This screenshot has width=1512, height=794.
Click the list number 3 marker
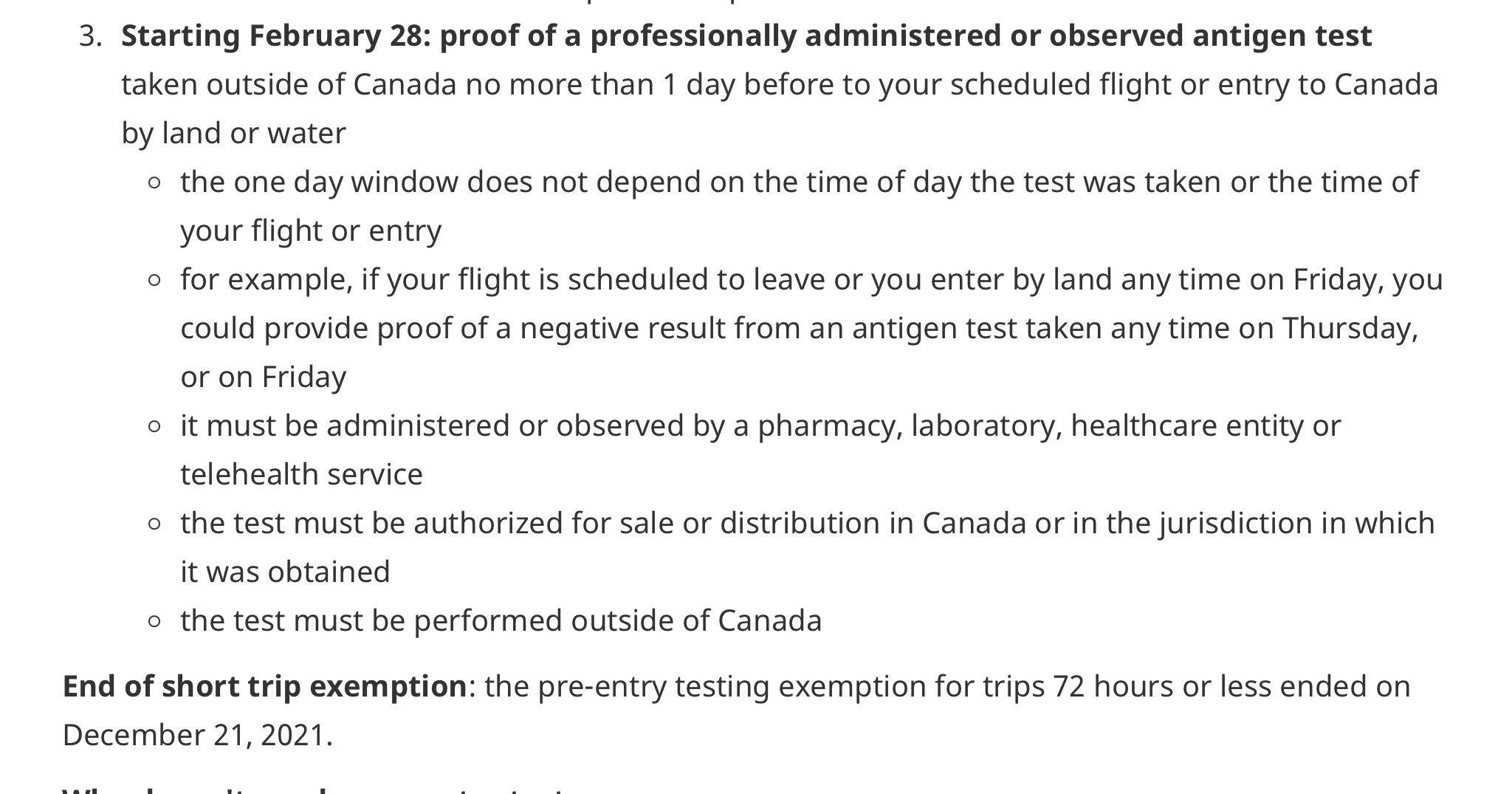coord(90,36)
